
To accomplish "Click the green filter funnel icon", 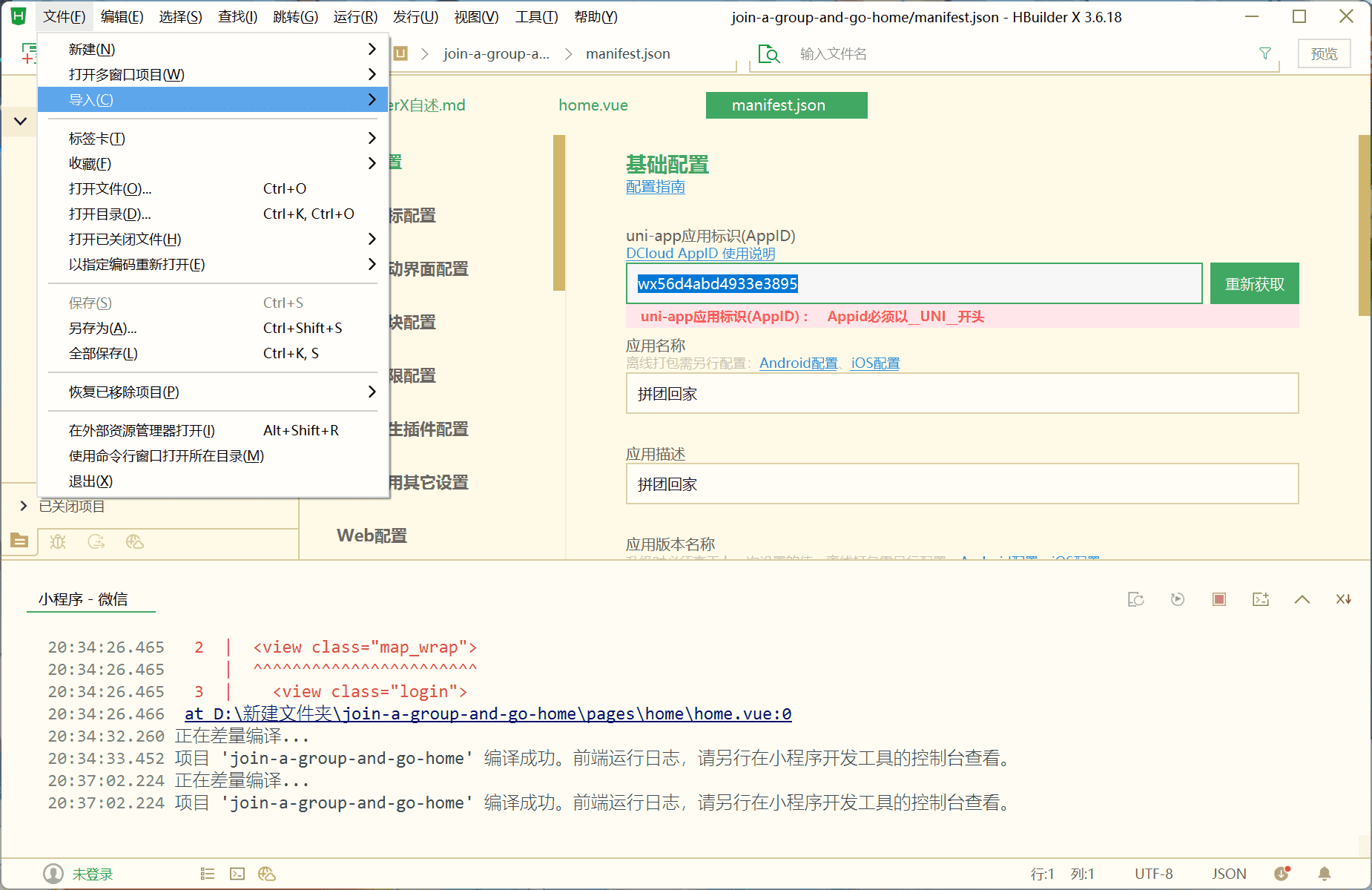I will [x=1265, y=53].
